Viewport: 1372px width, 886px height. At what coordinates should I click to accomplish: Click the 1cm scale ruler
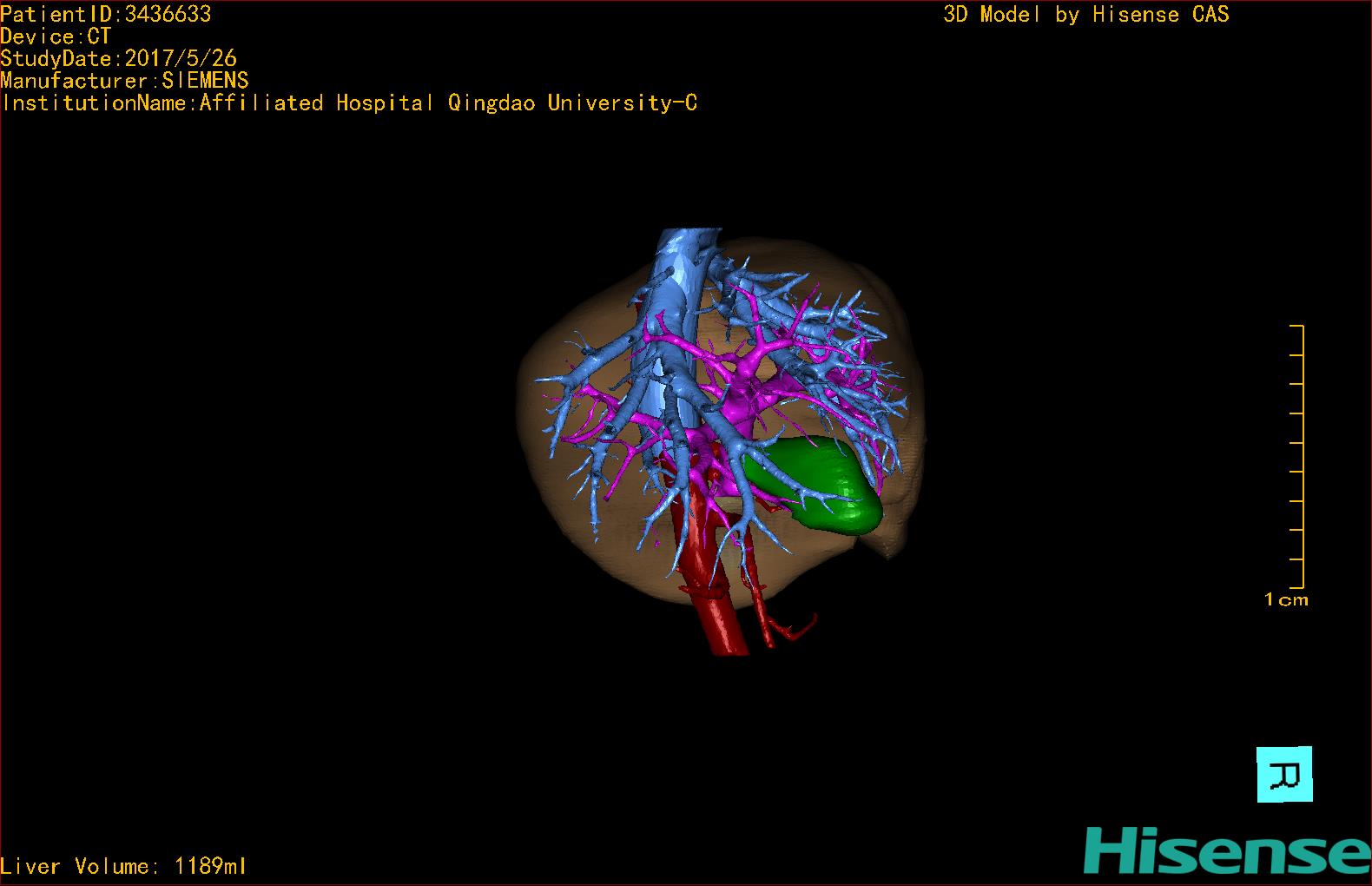click(1295, 458)
